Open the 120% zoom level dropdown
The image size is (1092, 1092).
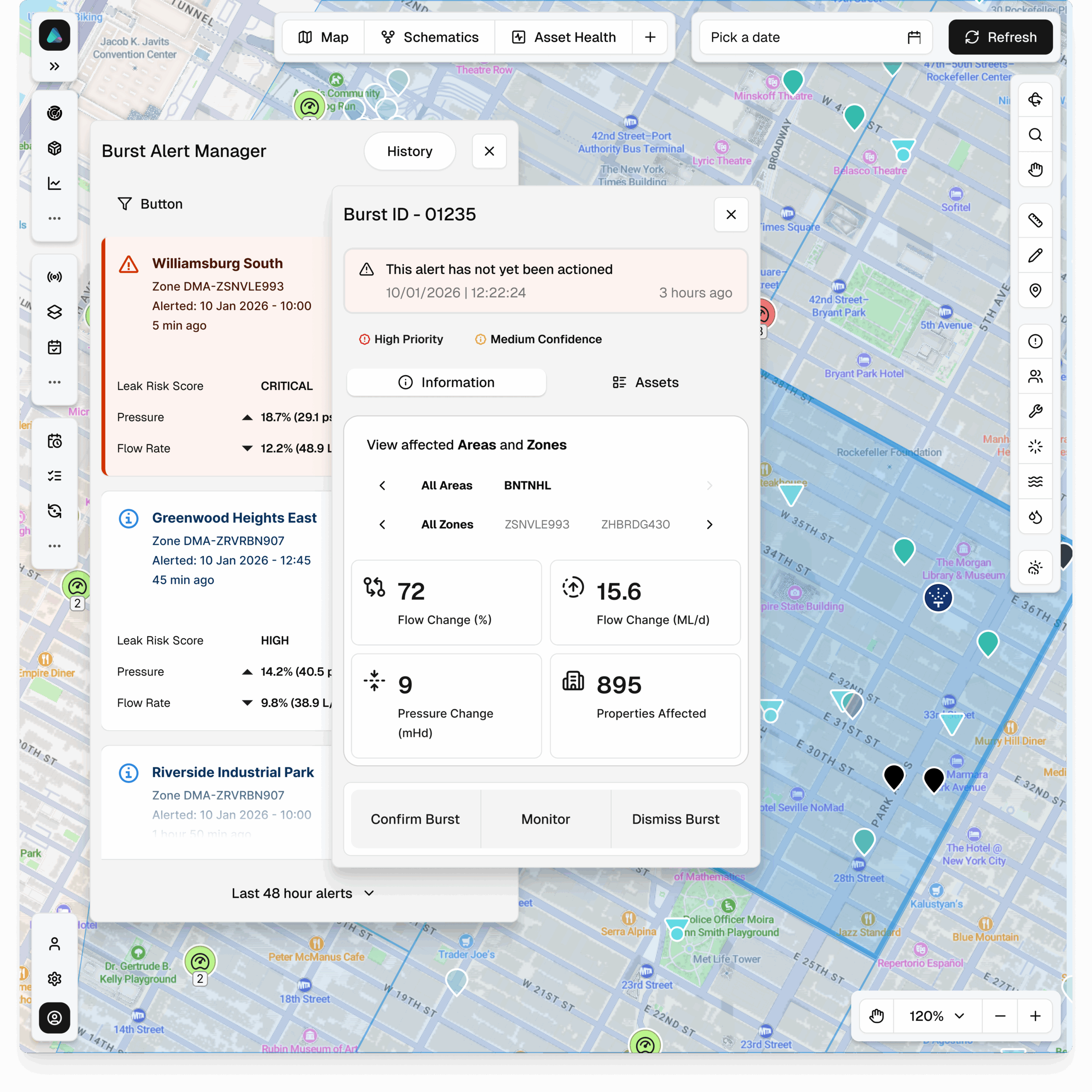[x=937, y=1016]
